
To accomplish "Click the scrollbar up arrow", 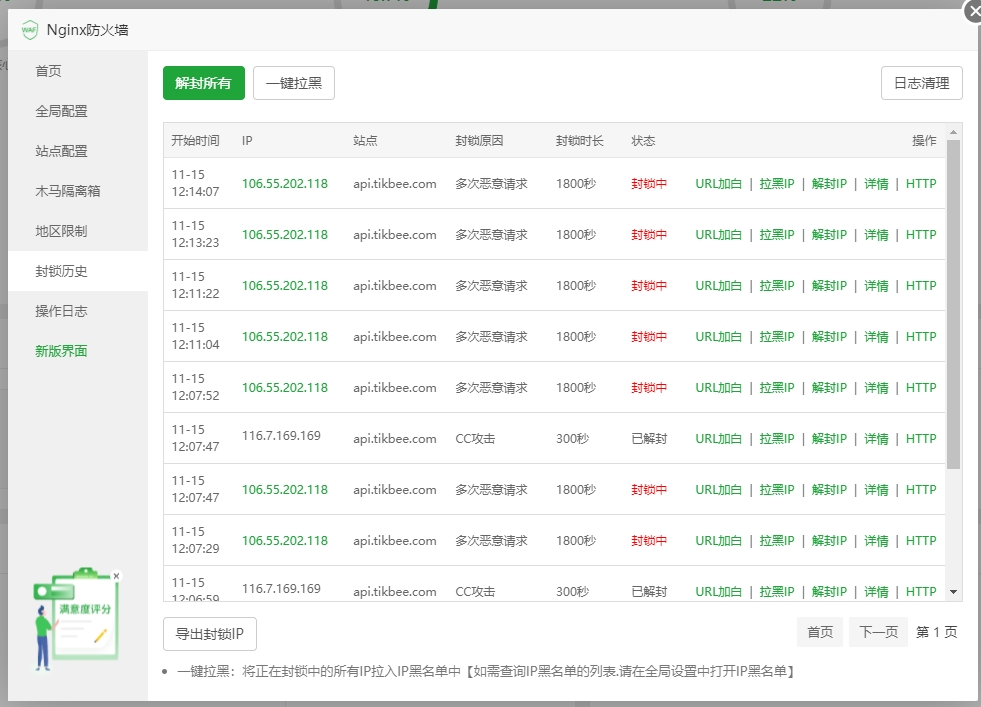I will point(953,132).
